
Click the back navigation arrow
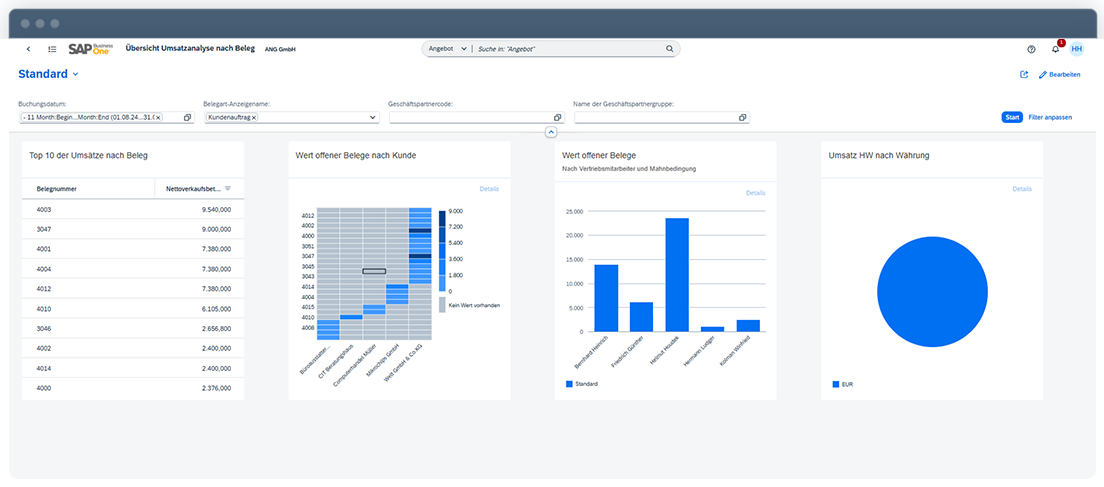point(28,49)
